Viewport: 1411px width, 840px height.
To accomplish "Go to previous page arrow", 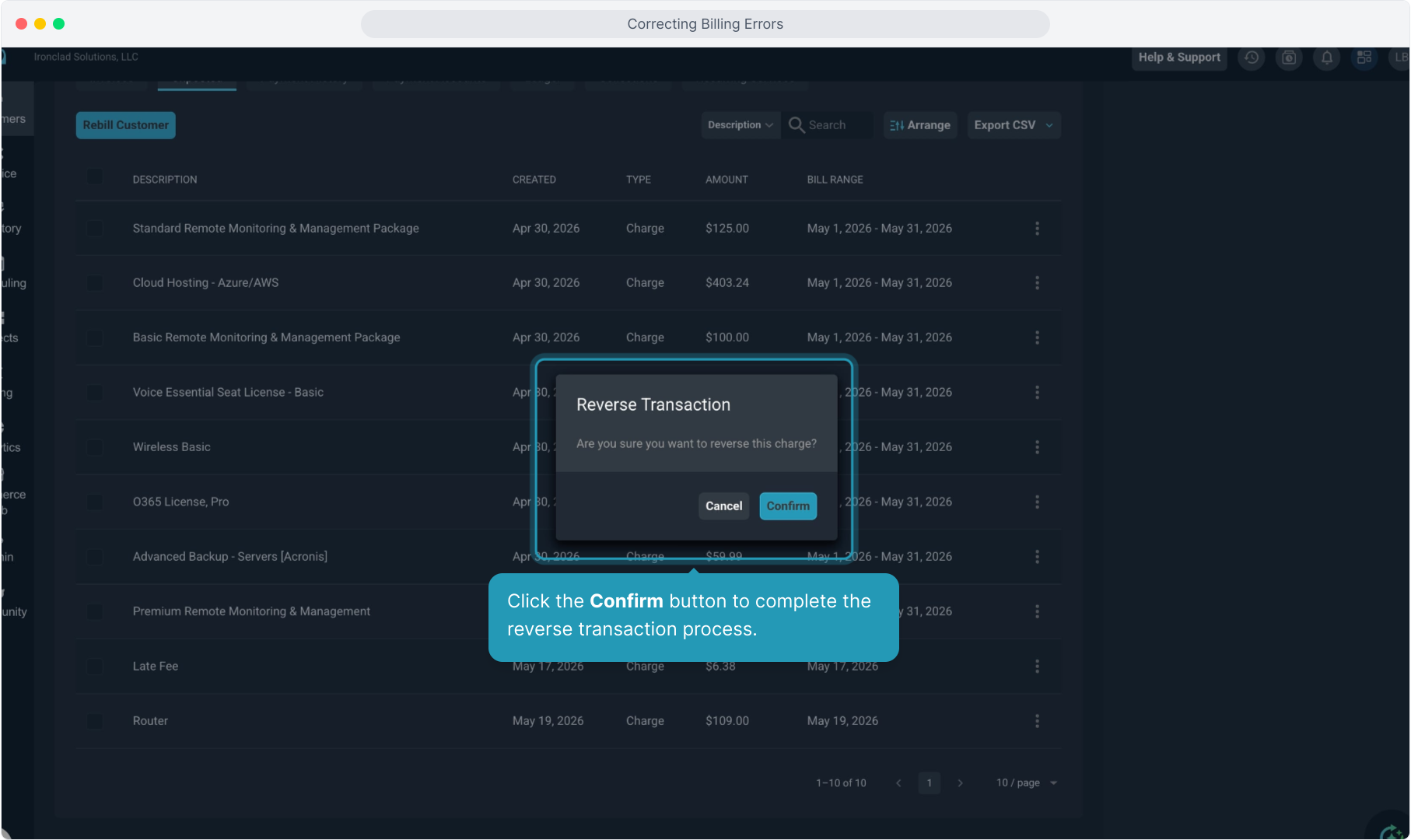I will coord(898,783).
